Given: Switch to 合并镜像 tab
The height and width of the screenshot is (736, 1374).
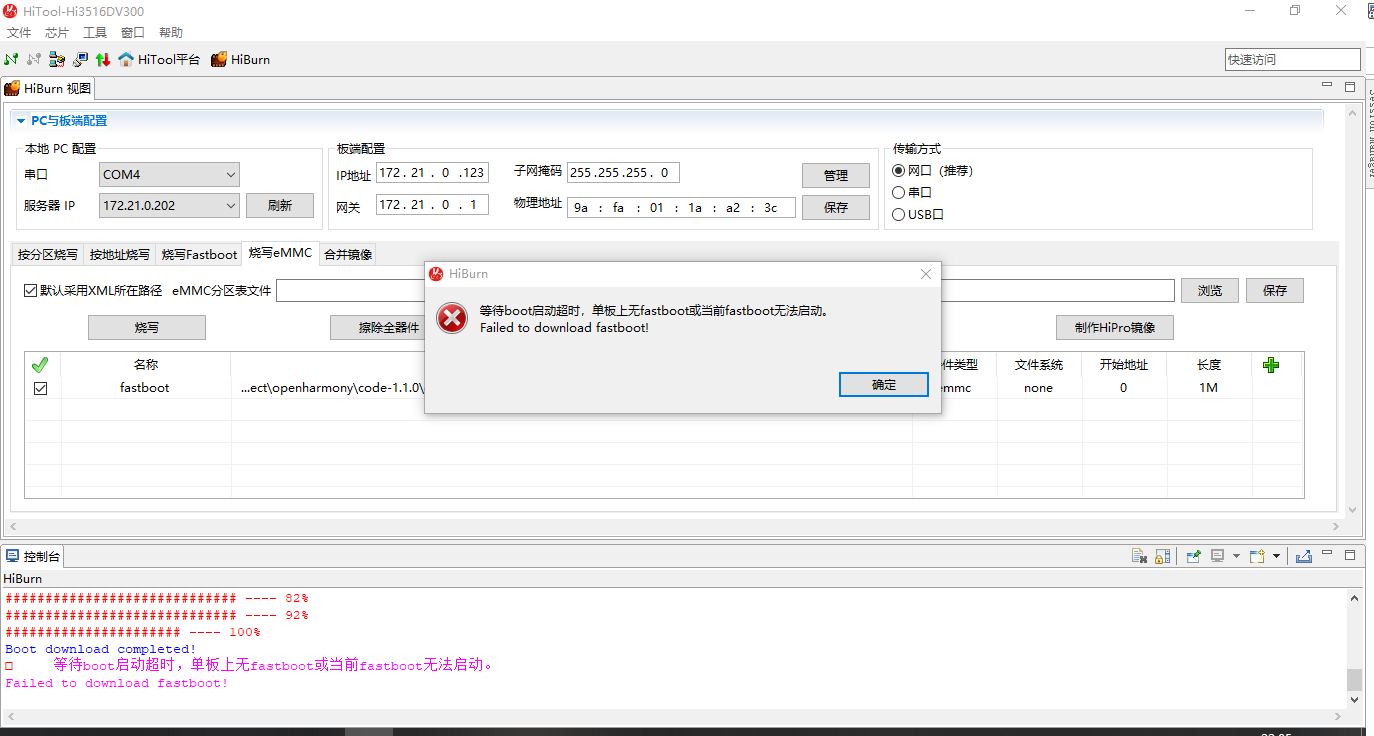Looking at the screenshot, I should pos(348,254).
